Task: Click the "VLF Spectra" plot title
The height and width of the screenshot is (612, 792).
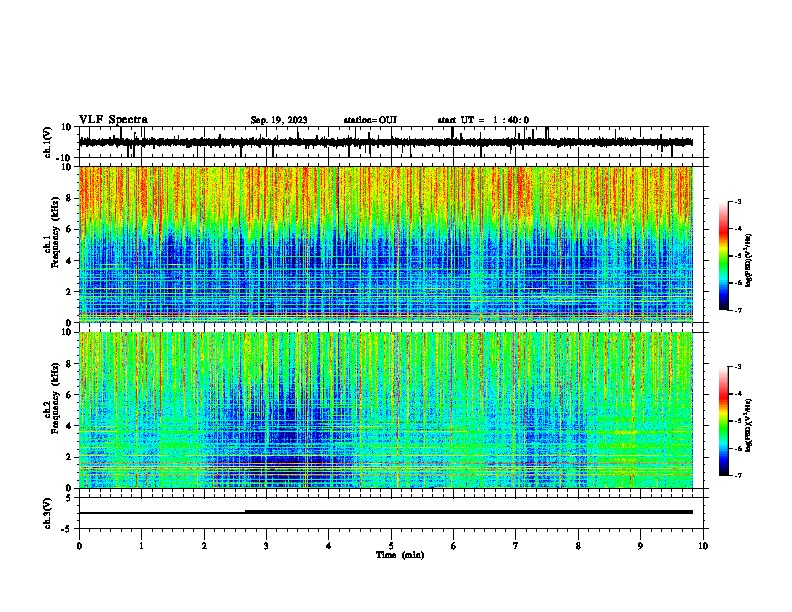Action: coord(113,120)
